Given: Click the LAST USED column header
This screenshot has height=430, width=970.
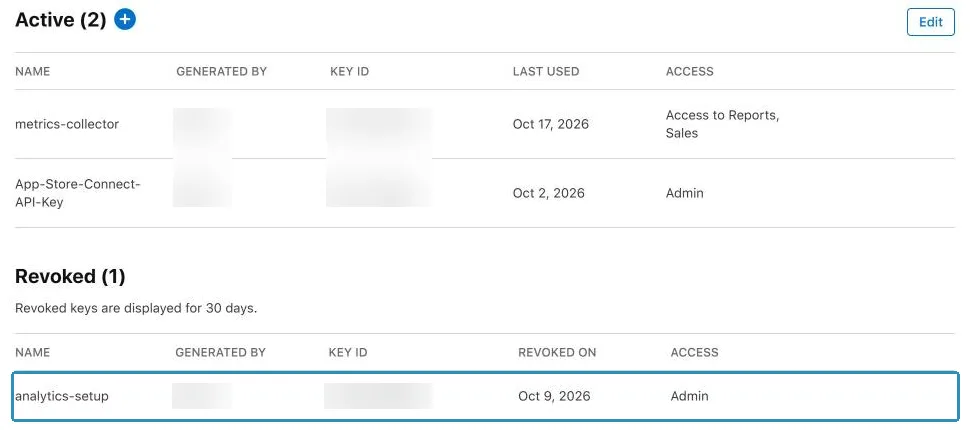Looking at the screenshot, I should pyautogui.click(x=546, y=71).
